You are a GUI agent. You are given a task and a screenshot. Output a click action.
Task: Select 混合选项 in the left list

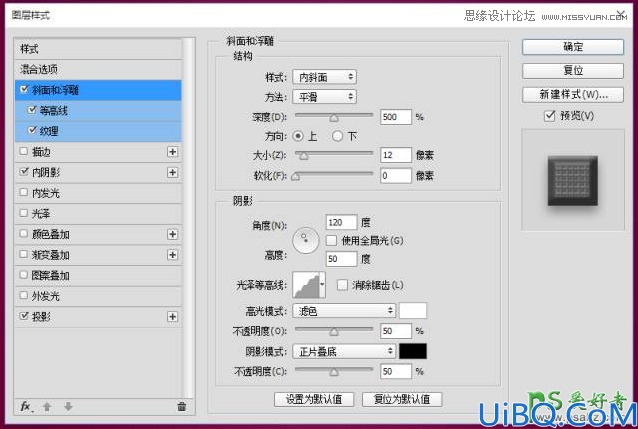98,70
